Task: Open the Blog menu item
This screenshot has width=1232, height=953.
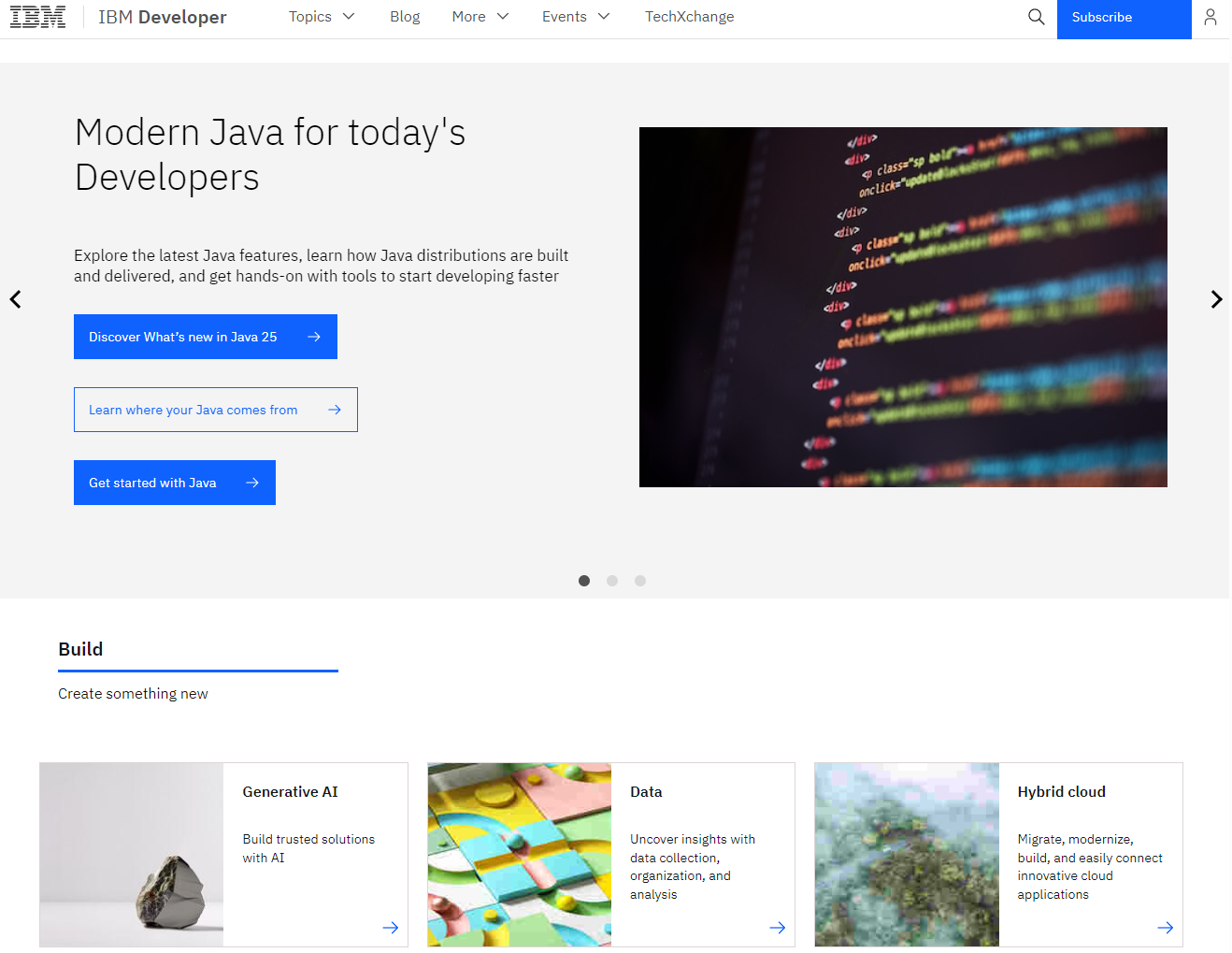Action: tap(405, 17)
